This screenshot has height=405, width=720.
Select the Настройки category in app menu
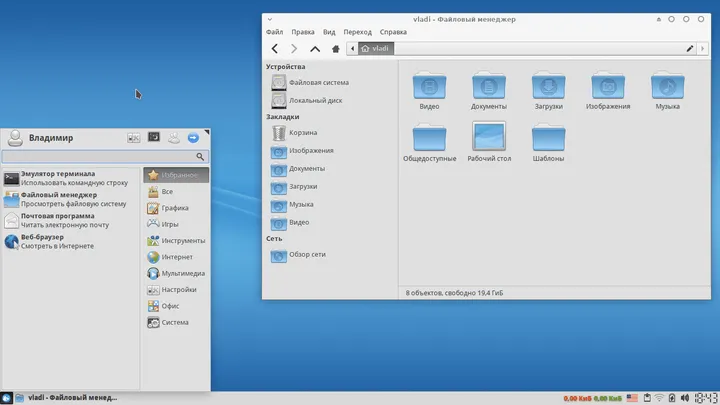click(177, 289)
